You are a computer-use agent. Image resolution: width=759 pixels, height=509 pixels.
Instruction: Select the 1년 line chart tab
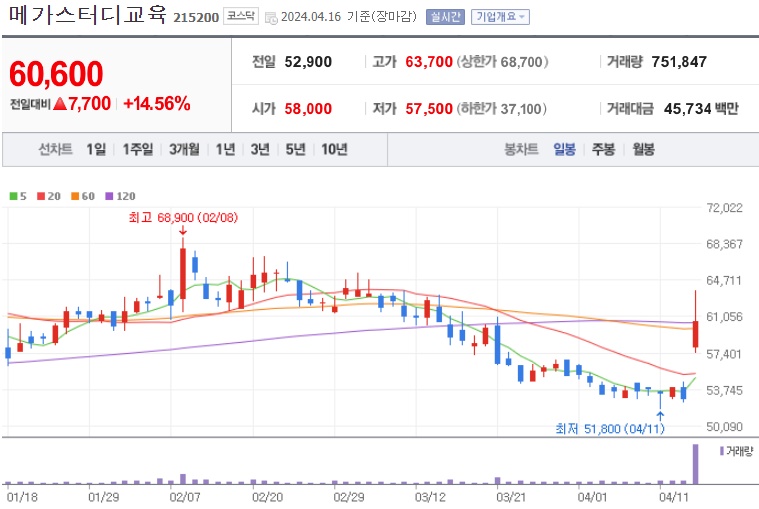click(225, 150)
